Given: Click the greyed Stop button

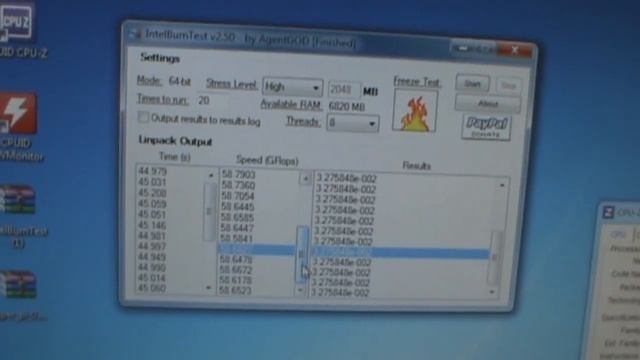Looking at the screenshot, I should [x=508, y=86].
